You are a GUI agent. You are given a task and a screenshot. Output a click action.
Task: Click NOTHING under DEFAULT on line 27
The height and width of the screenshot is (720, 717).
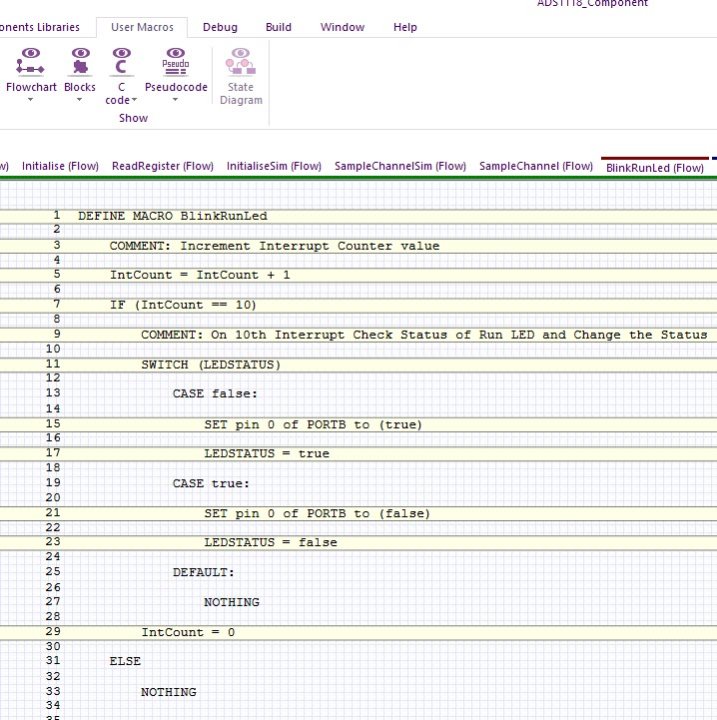[231, 602]
